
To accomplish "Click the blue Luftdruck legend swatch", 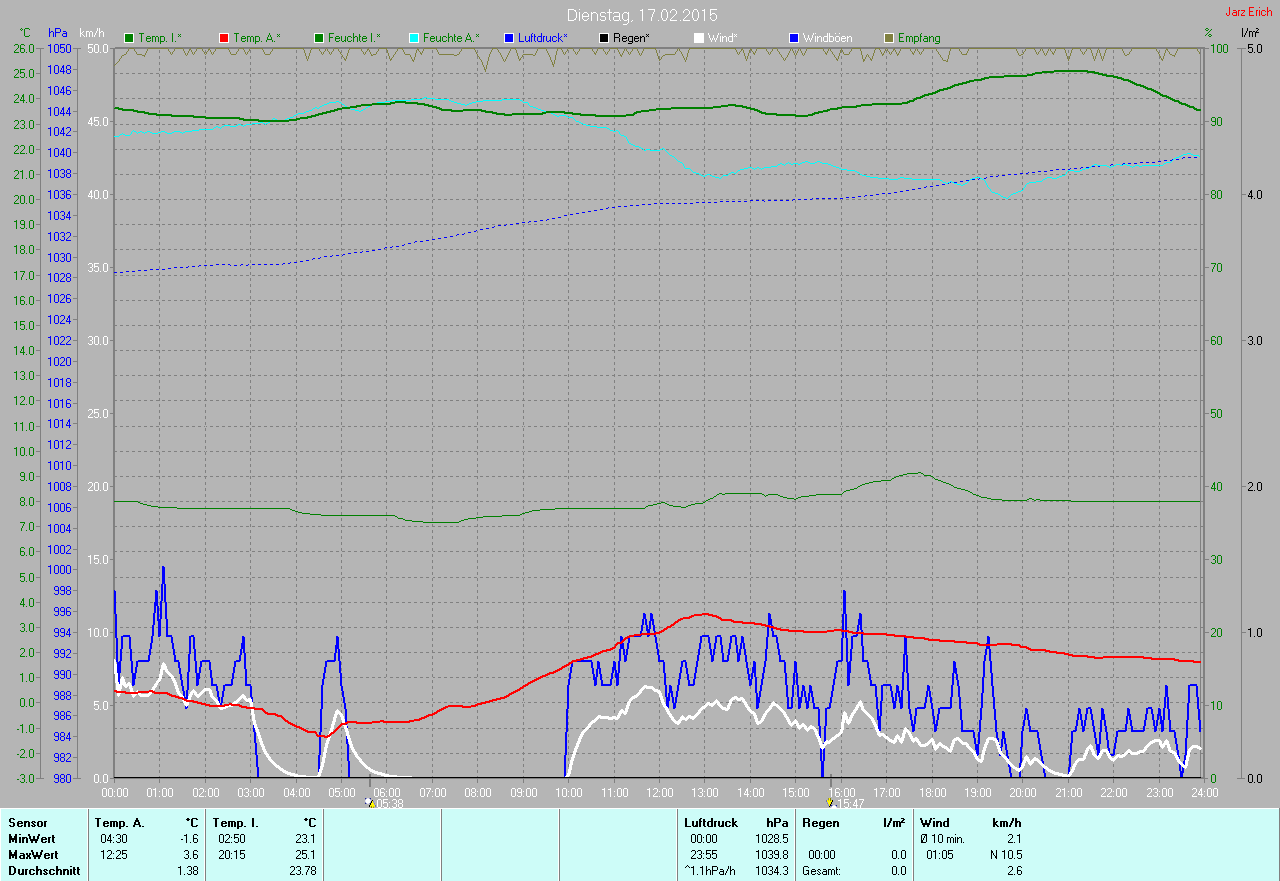I will pyautogui.click(x=509, y=38).
